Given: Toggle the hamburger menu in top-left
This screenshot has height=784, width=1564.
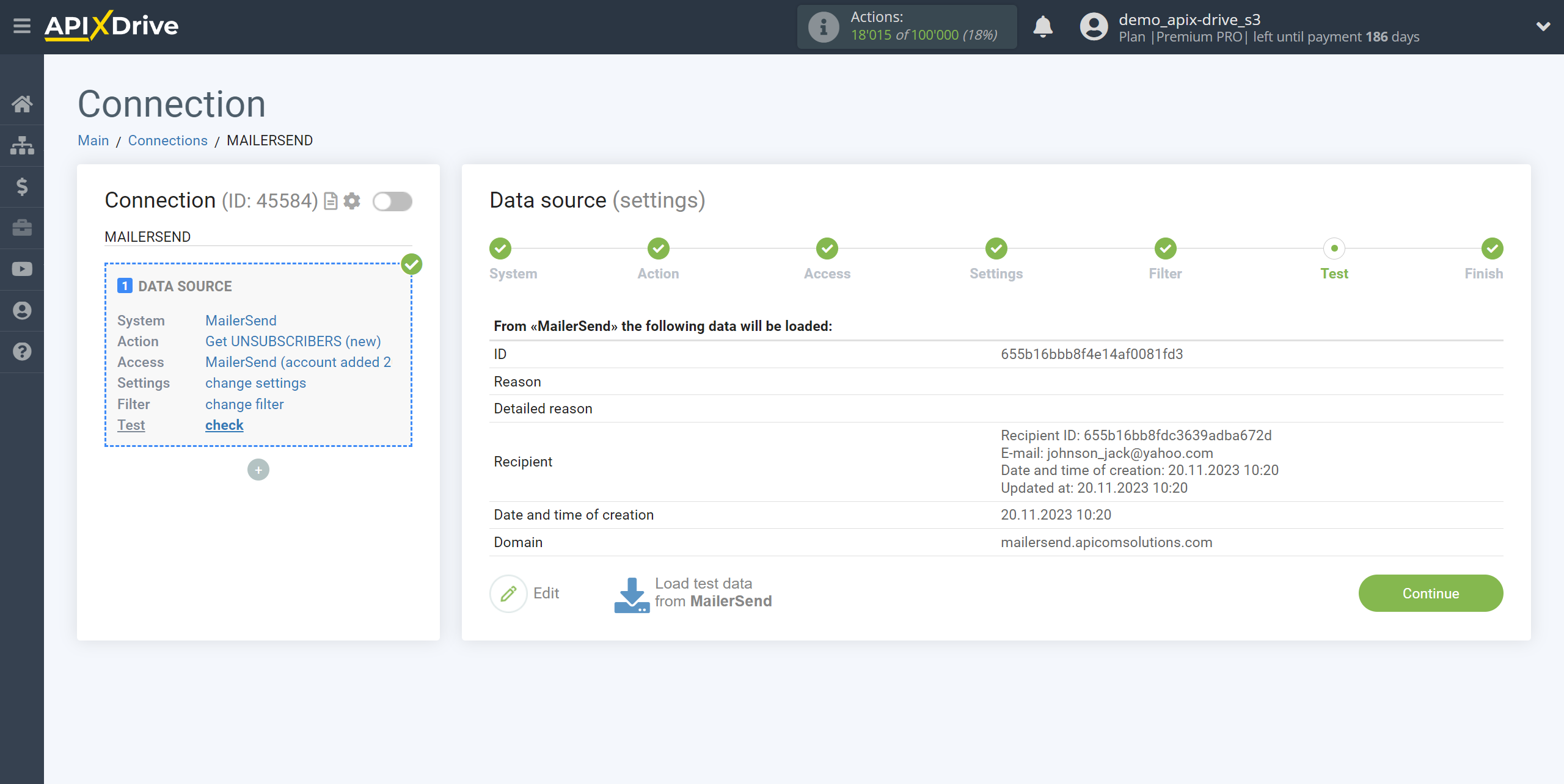Looking at the screenshot, I should tap(22, 27).
